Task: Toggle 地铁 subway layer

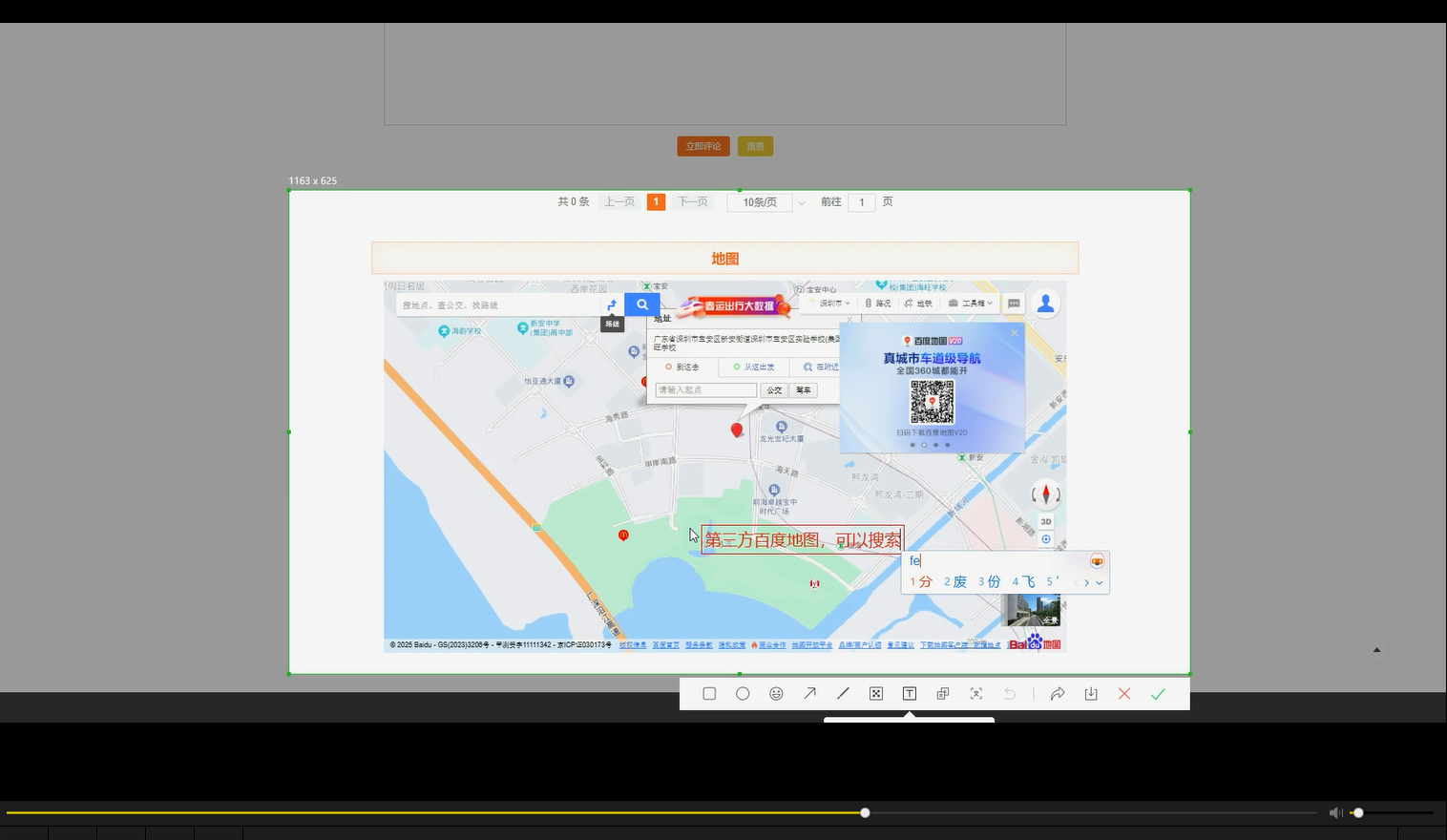Action: click(918, 304)
